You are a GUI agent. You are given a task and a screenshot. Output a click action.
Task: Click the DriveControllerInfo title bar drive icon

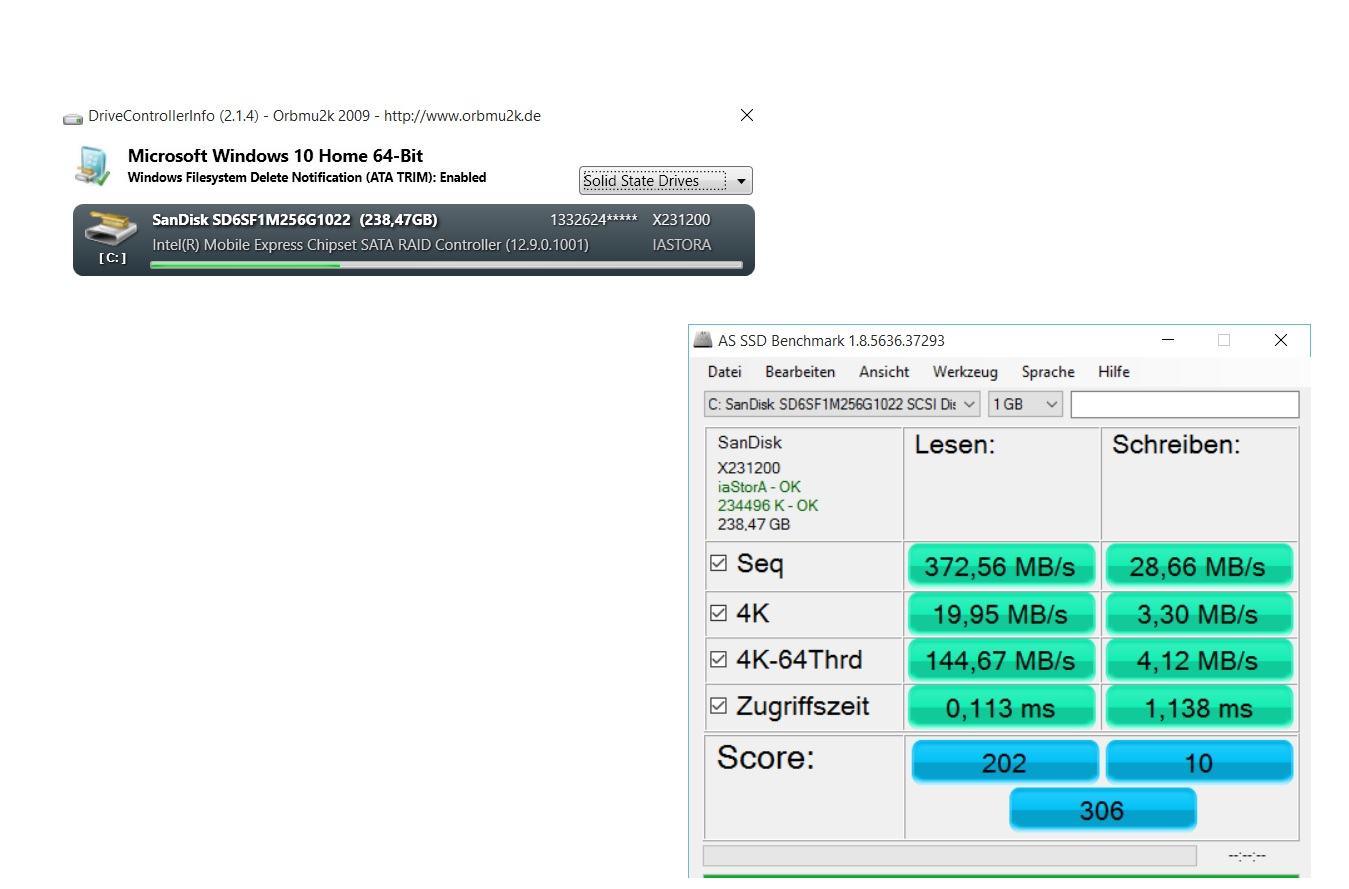pyautogui.click(x=73, y=117)
